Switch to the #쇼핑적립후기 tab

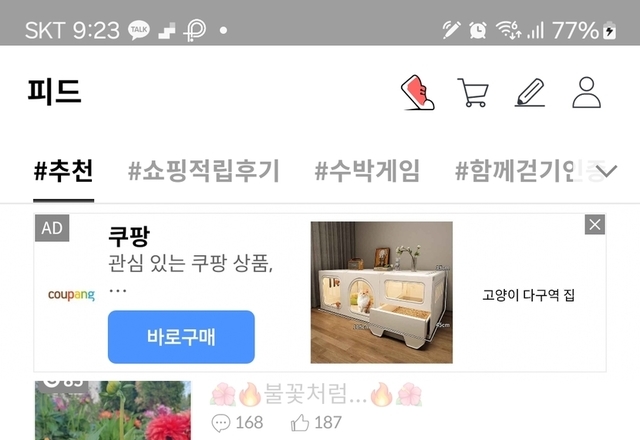204,171
